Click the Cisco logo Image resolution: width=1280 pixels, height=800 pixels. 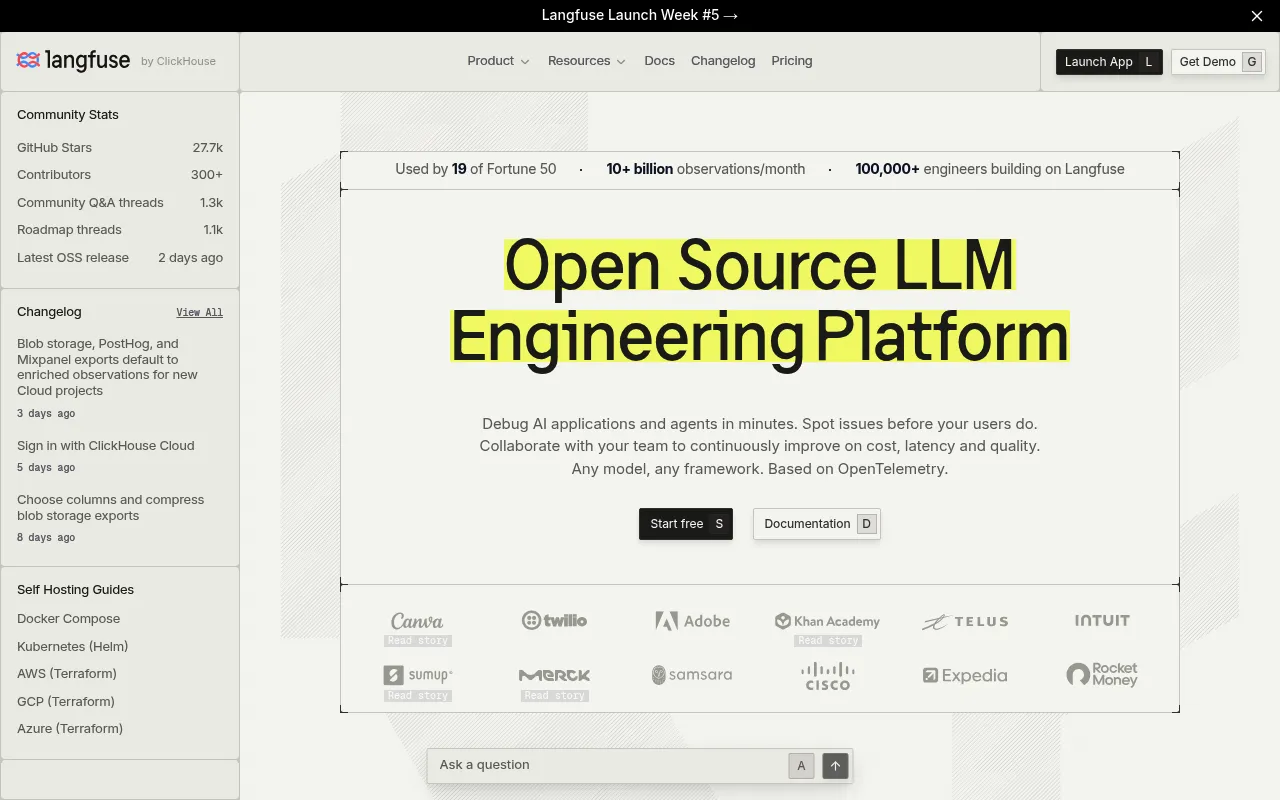[x=828, y=676]
